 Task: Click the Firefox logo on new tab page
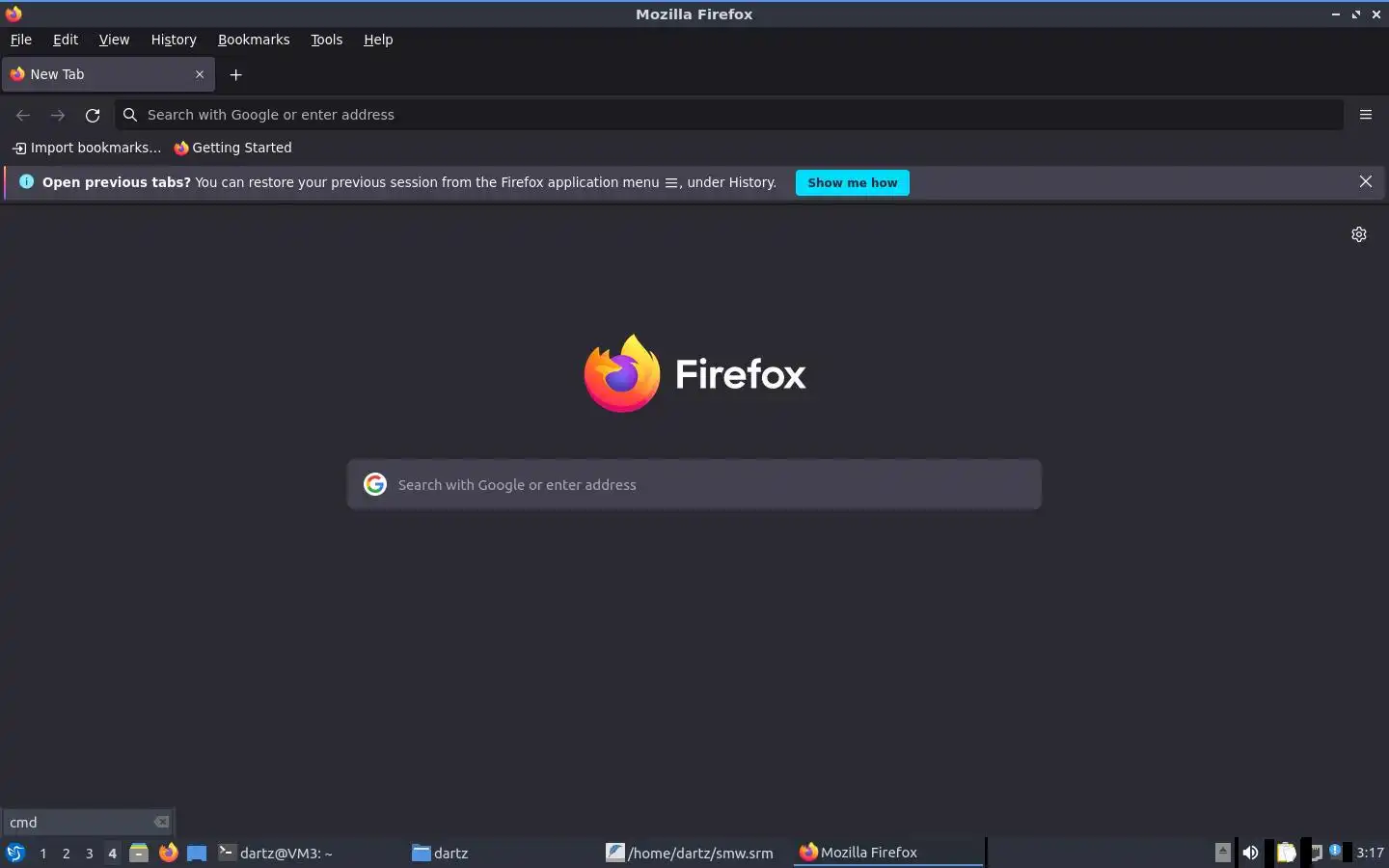coord(694,373)
